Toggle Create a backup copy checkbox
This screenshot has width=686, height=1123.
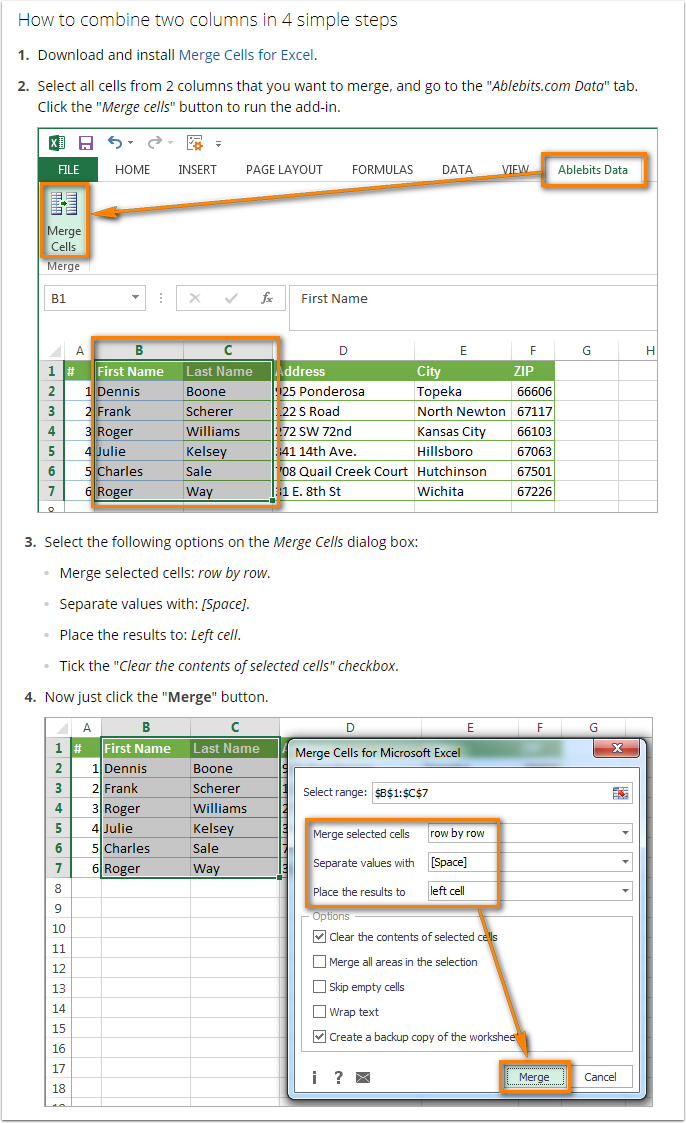tap(319, 1037)
